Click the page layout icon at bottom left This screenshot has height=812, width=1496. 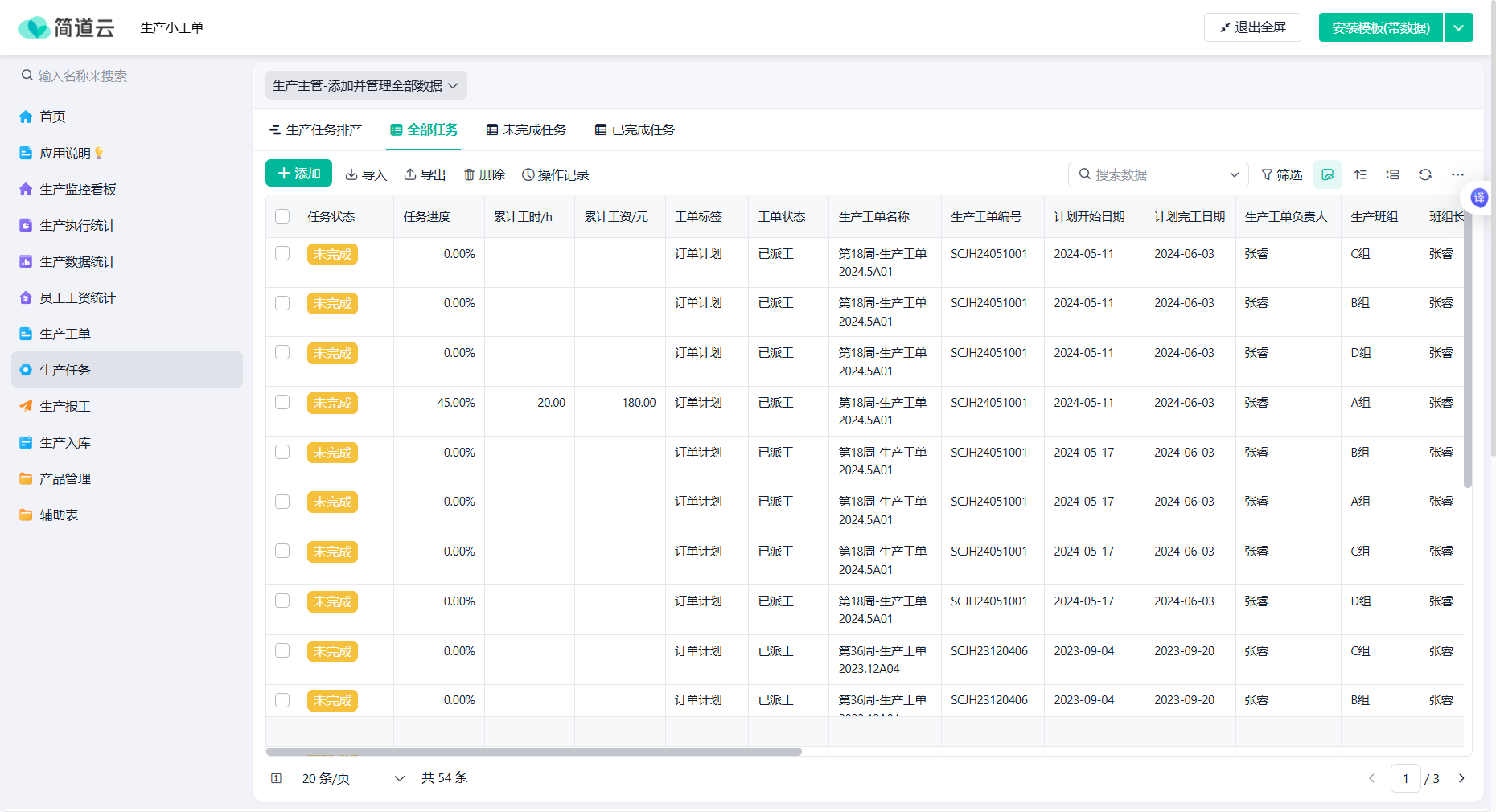pyautogui.click(x=276, y=778)
